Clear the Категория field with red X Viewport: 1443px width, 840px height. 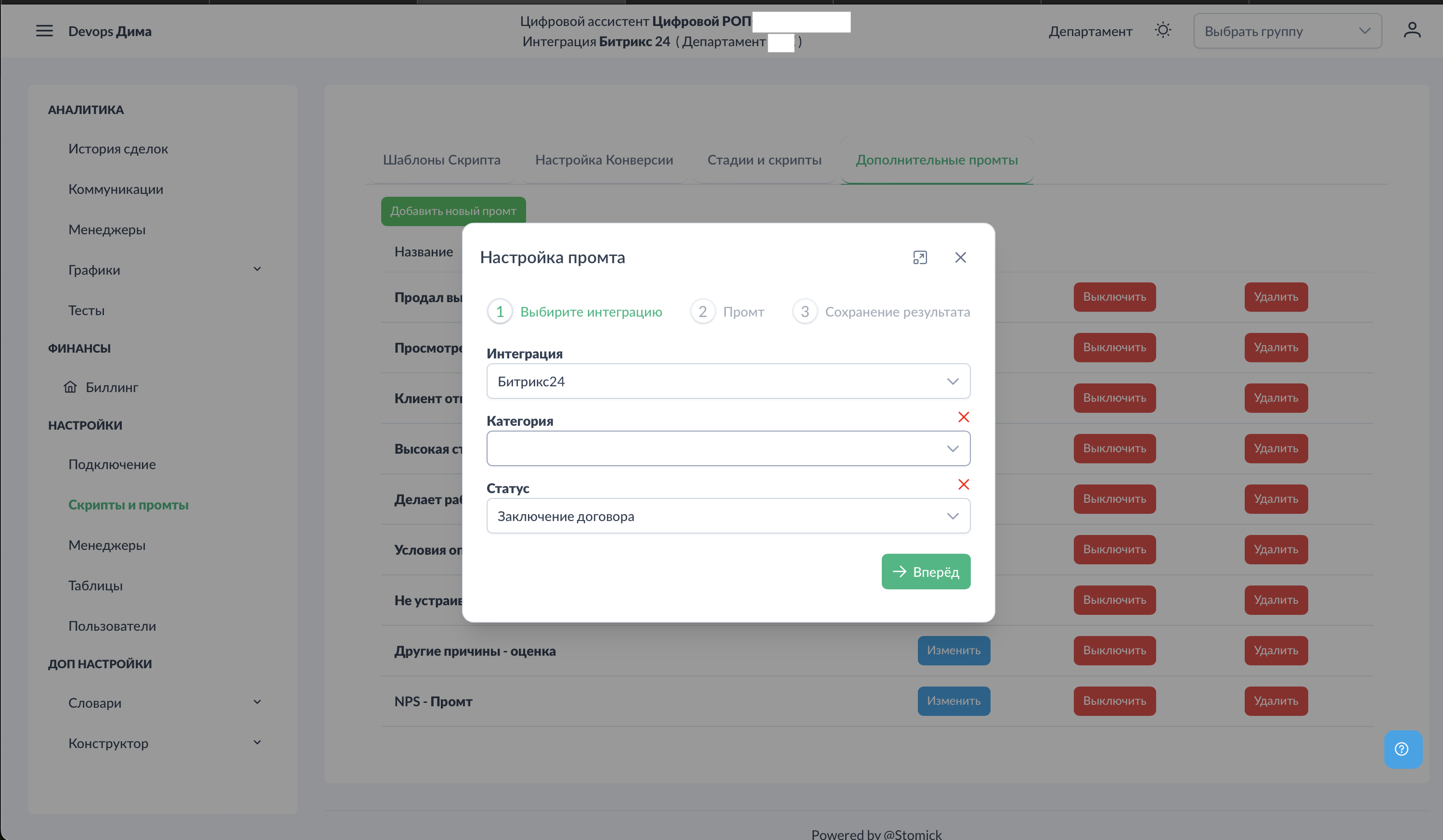pos(963,417)
